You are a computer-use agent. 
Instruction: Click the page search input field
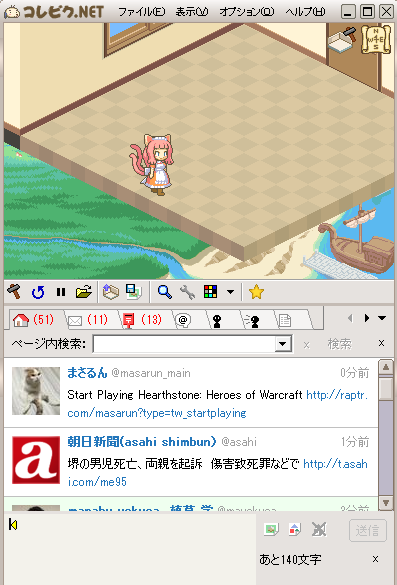coord(184,344)
